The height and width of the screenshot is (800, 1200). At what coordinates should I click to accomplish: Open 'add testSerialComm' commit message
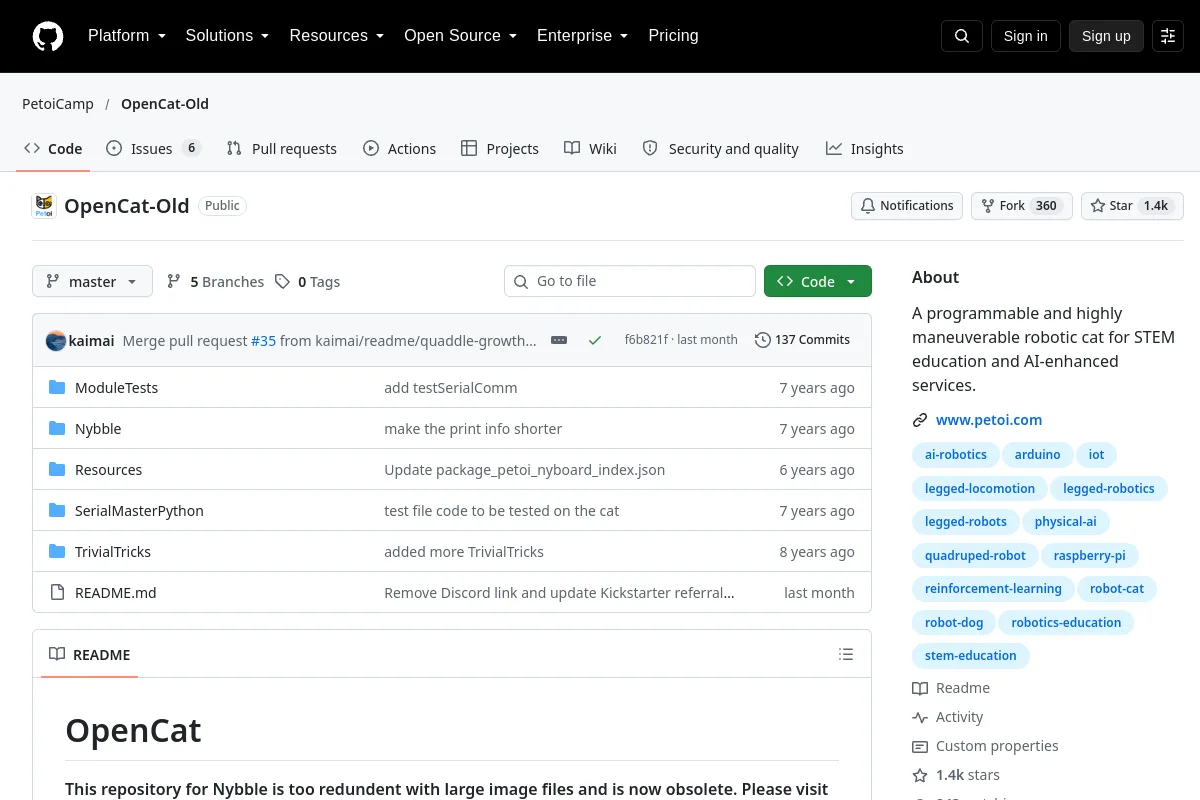(451, 388)
